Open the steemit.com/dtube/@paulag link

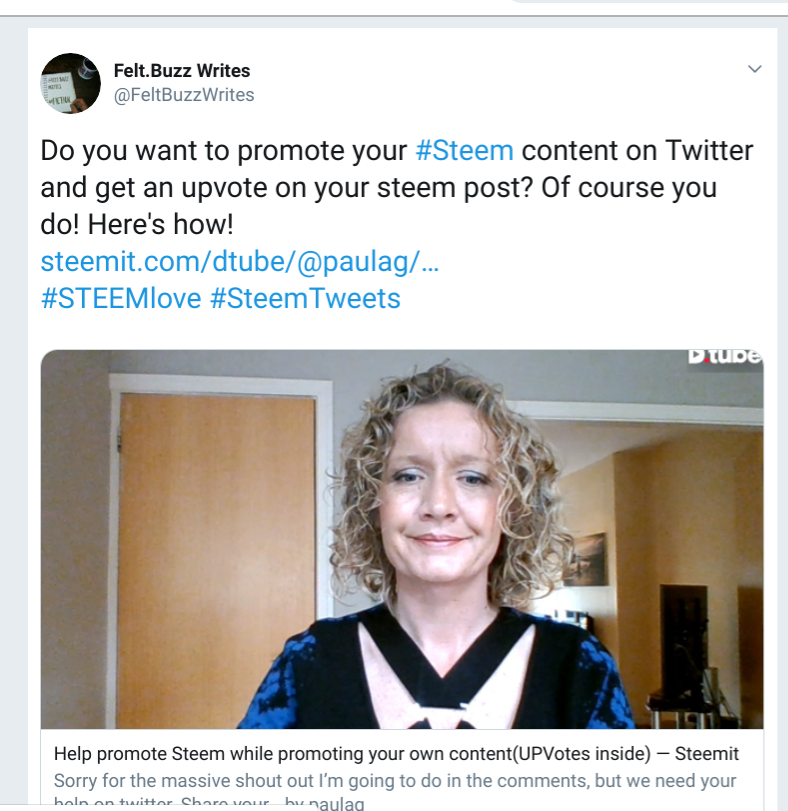tap(240, 261)
